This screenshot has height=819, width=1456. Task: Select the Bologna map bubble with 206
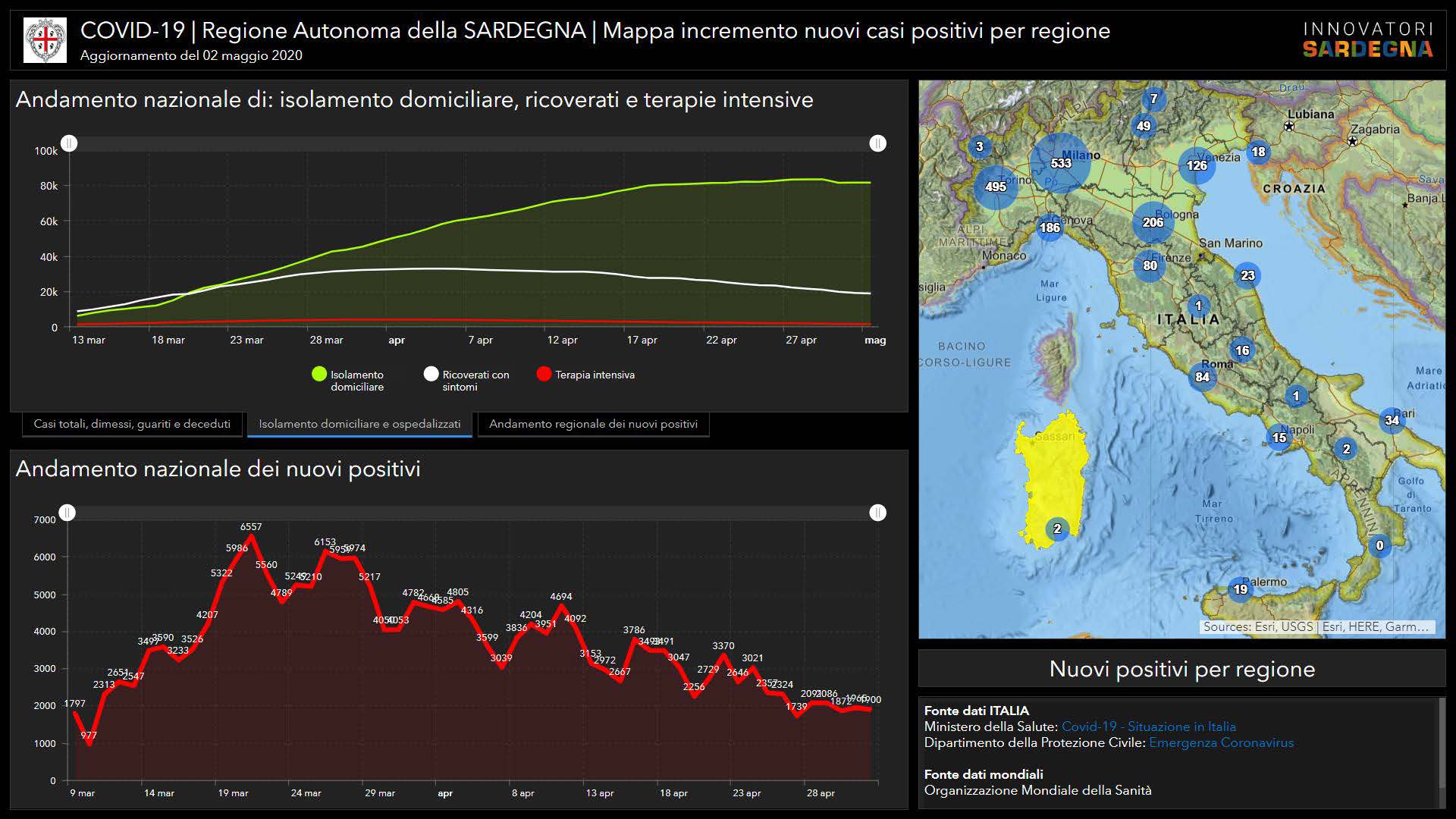point(1153,222)
